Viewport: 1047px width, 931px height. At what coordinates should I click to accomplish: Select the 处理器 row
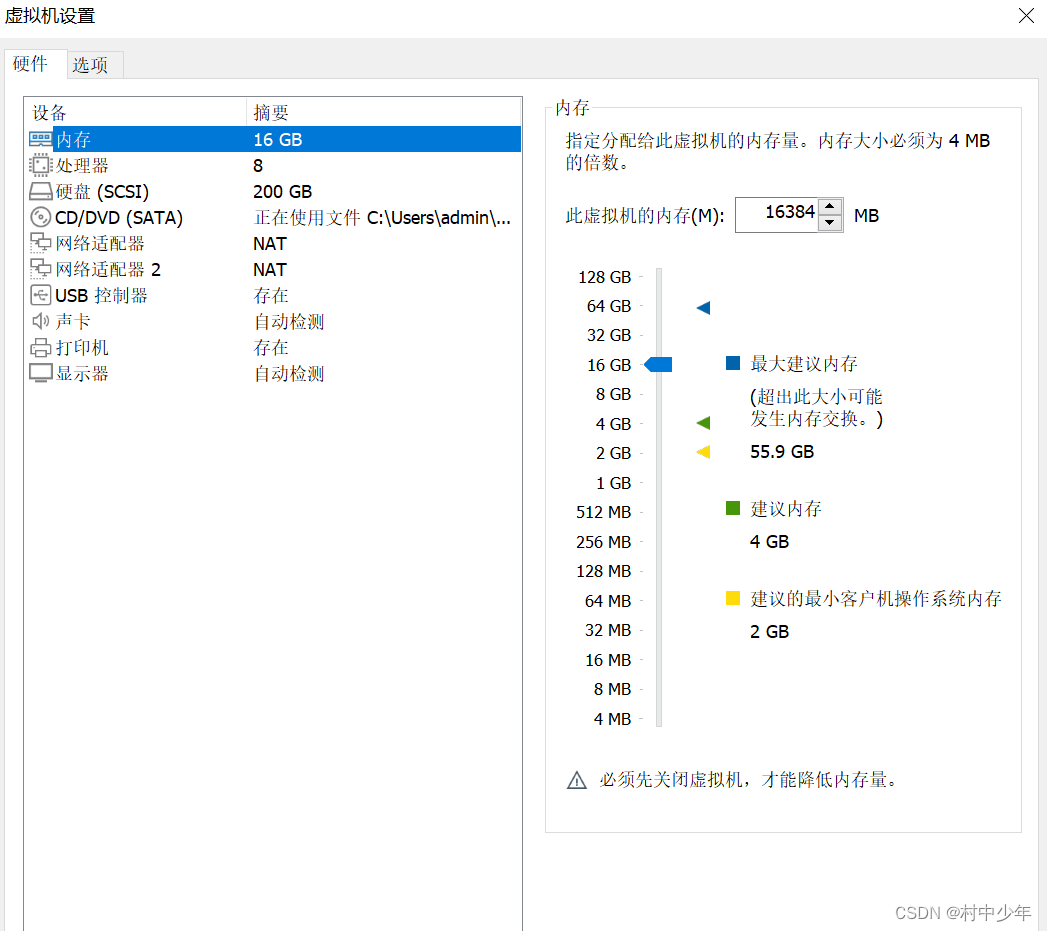[272, 165]
